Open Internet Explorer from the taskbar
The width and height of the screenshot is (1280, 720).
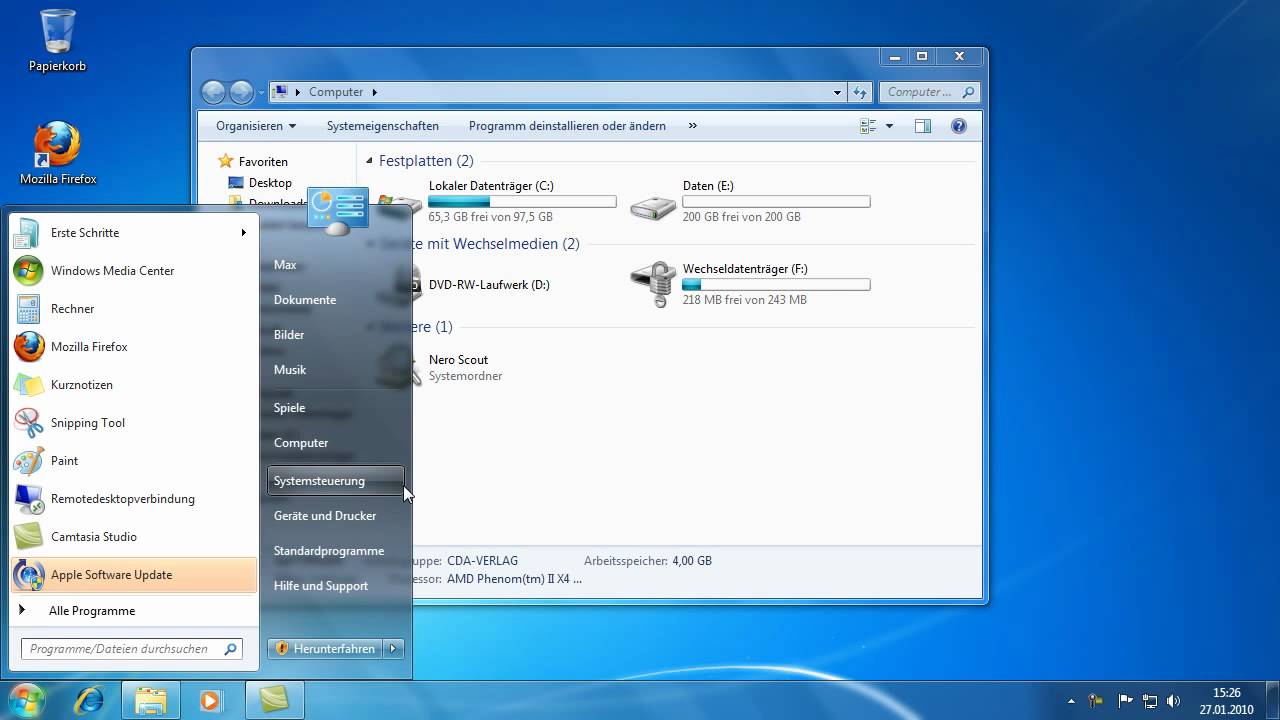pyautogui.click(x=89, y=700)
